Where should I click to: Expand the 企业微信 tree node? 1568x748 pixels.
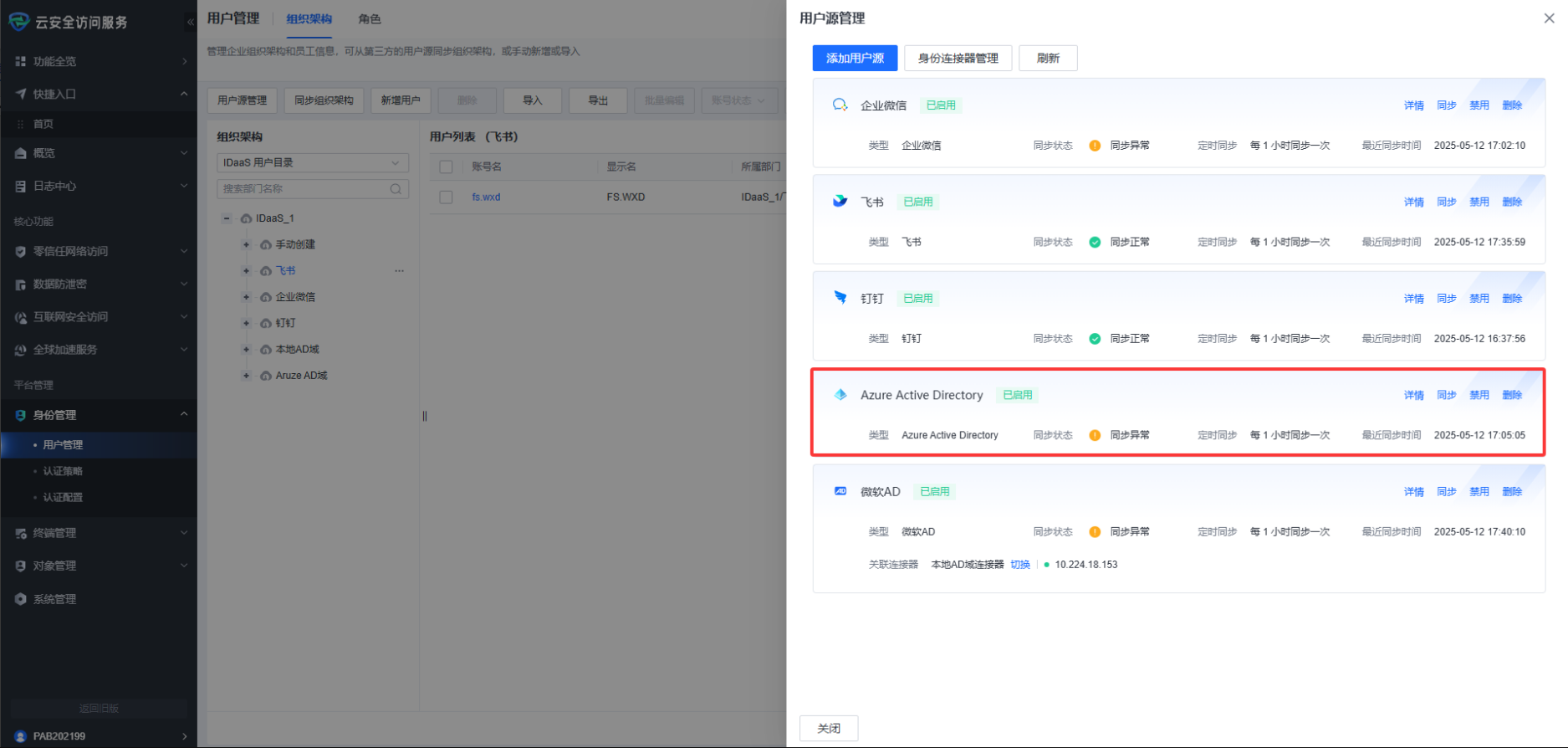246,297
